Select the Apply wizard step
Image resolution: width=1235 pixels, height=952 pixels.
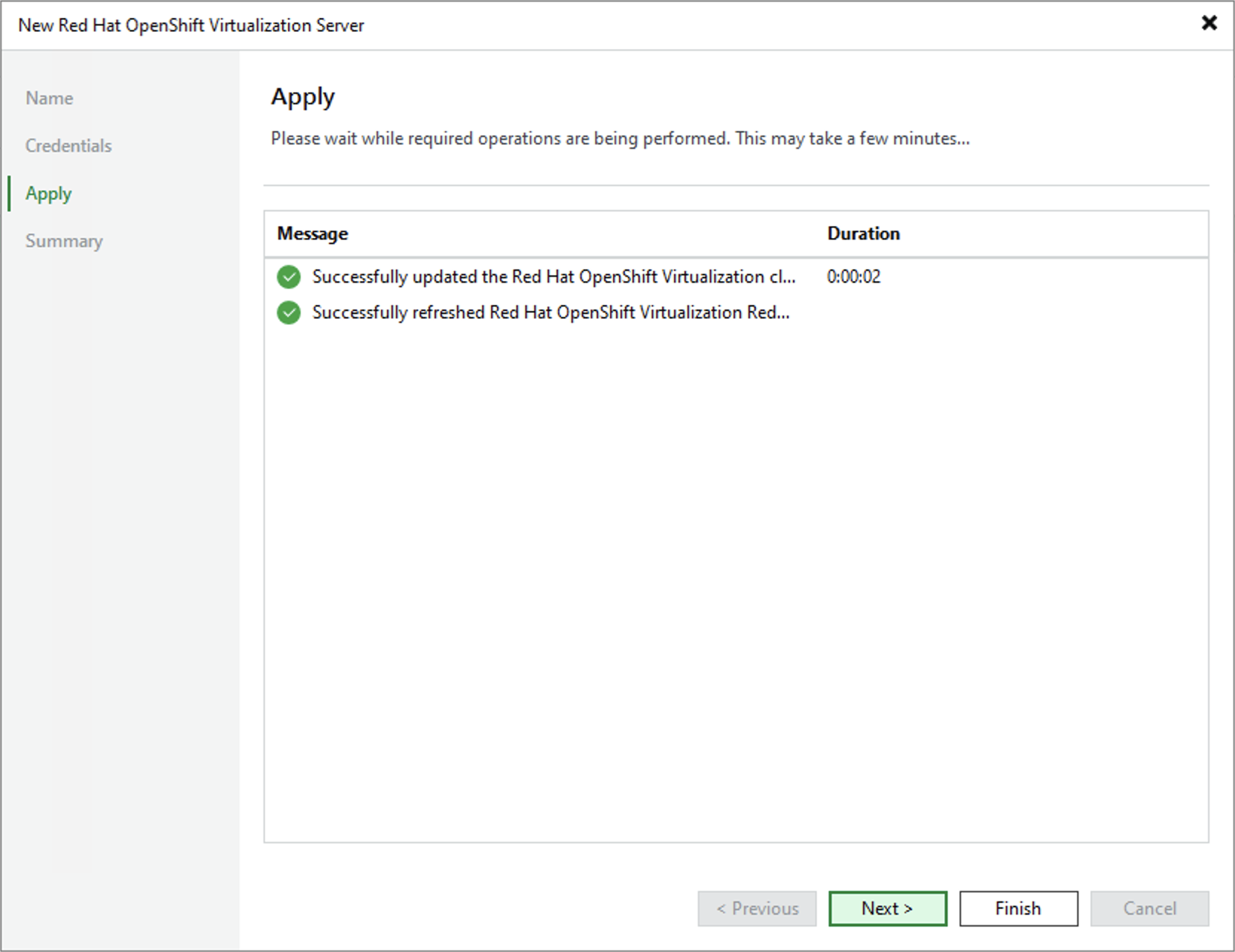48,194
